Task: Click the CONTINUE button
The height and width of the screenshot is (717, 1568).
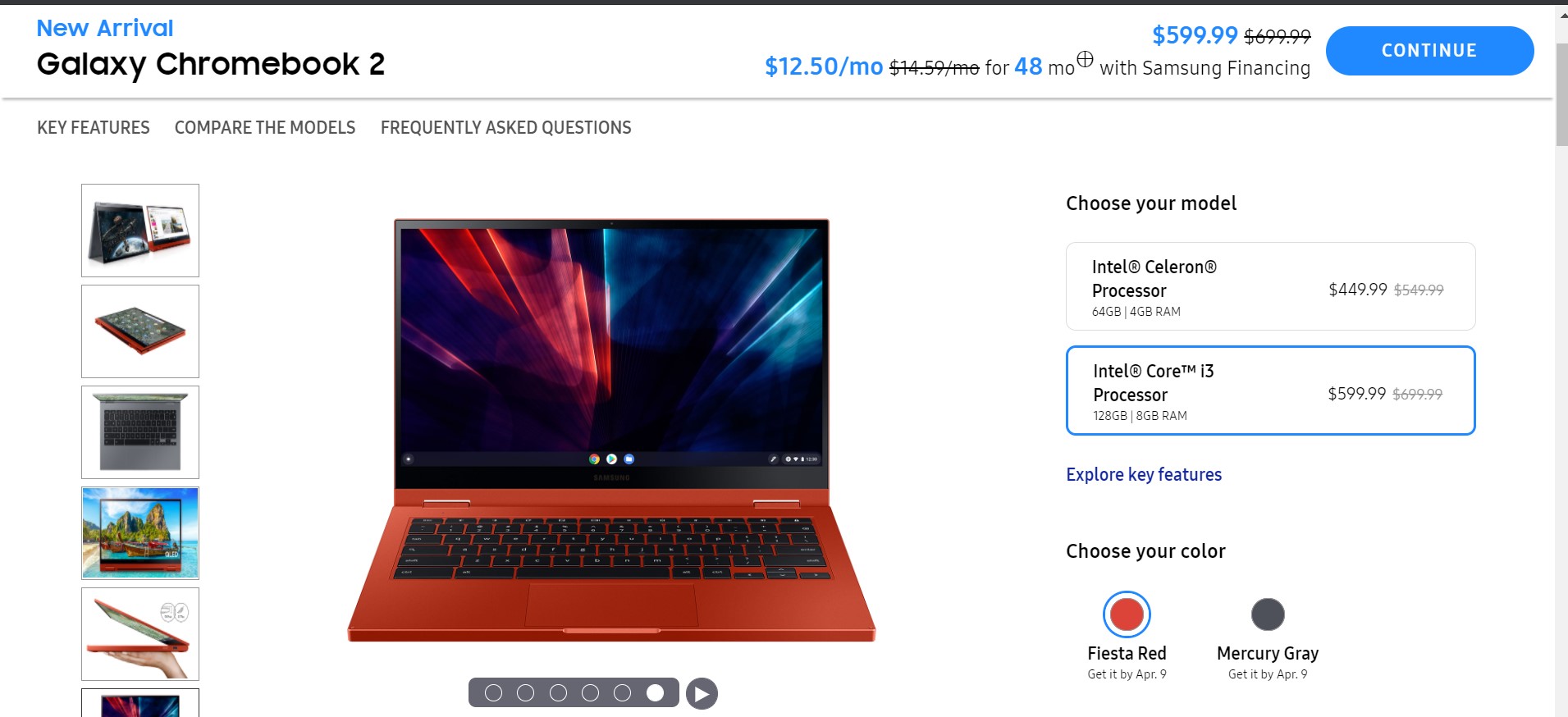Action: tap(1429, 51)
